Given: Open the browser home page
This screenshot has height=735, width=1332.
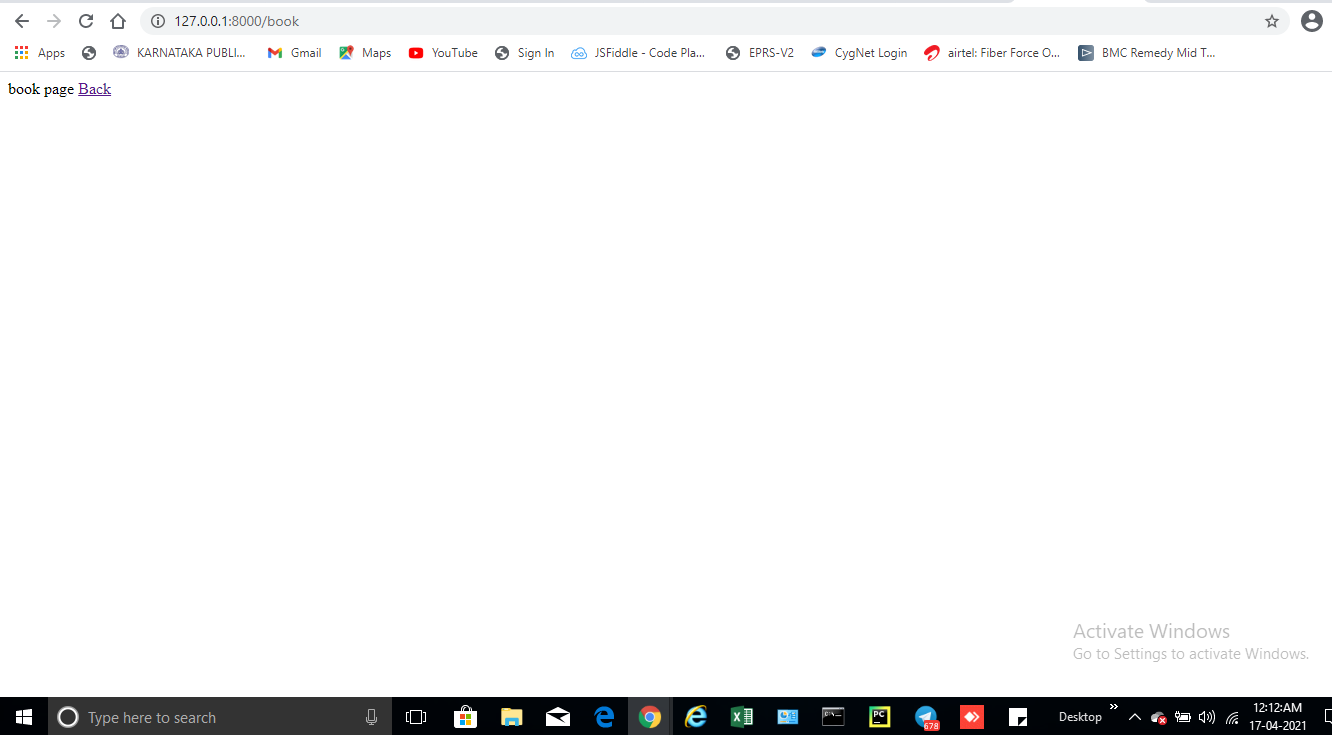Looking at the screenshot, I should coord(117,20).
